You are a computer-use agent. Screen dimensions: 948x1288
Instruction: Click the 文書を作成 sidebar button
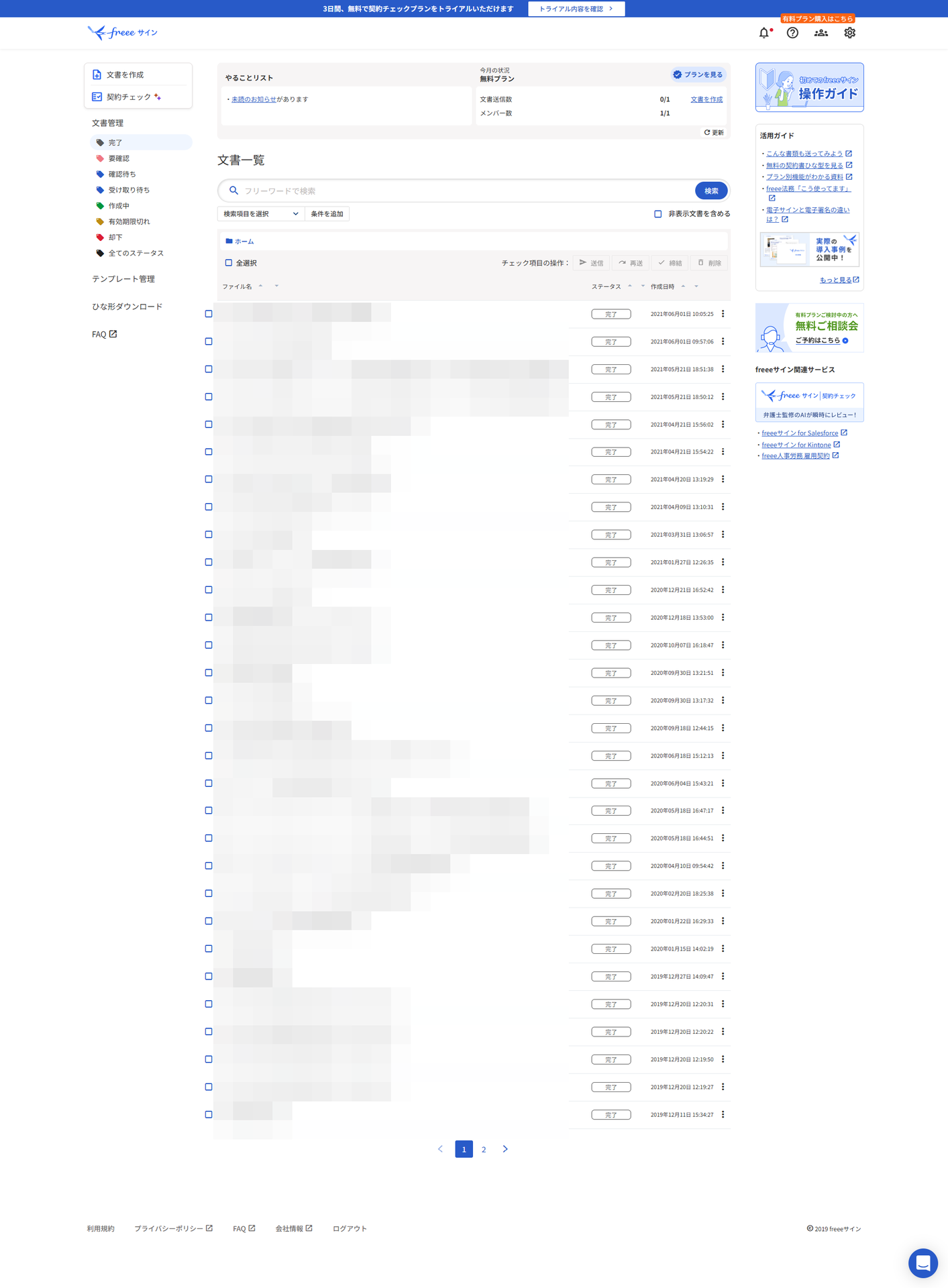click(138, 74)
